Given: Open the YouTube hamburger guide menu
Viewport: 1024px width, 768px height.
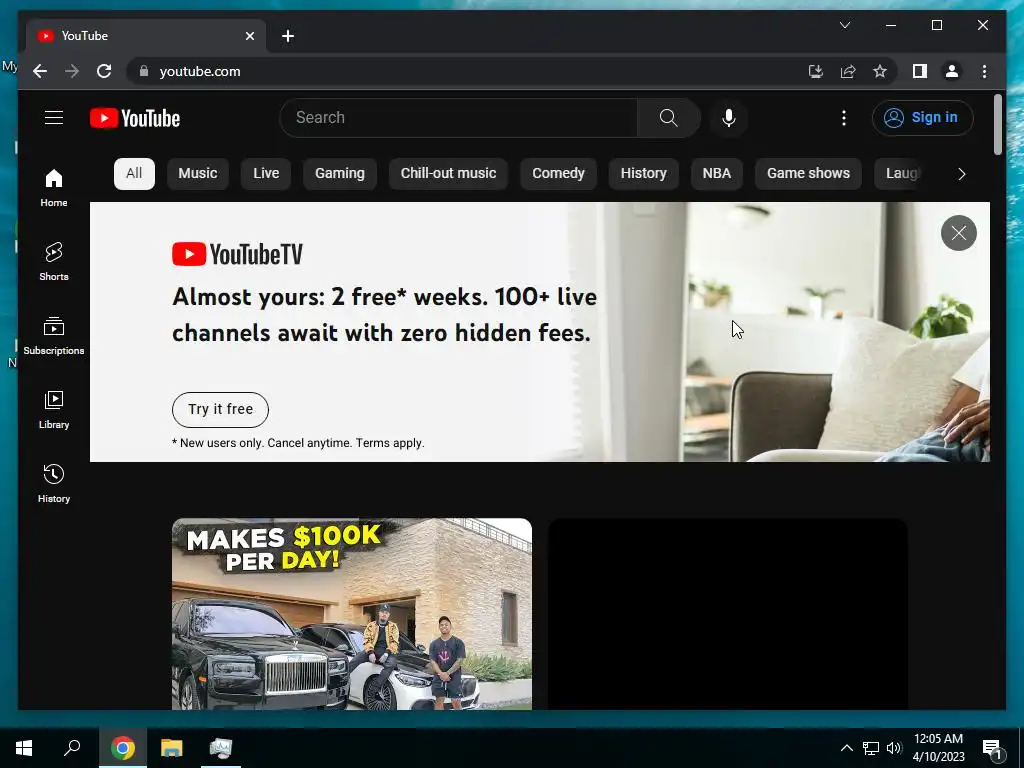Looking at the screenshot, I should point(54,118).
